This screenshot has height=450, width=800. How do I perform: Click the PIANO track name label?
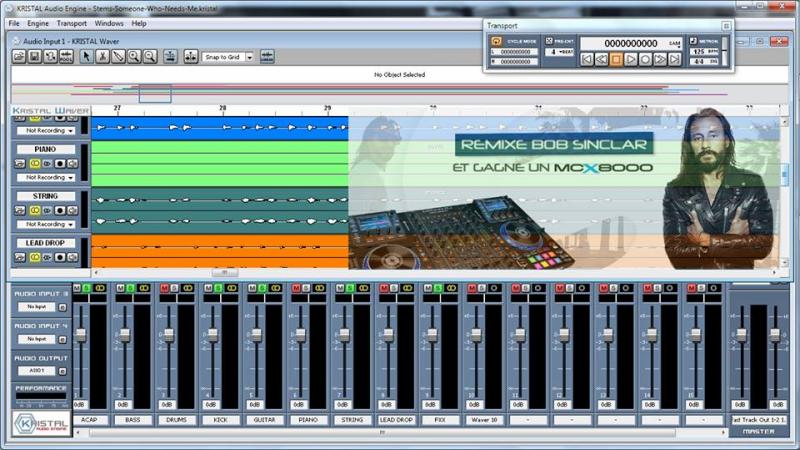coord(45,149)
